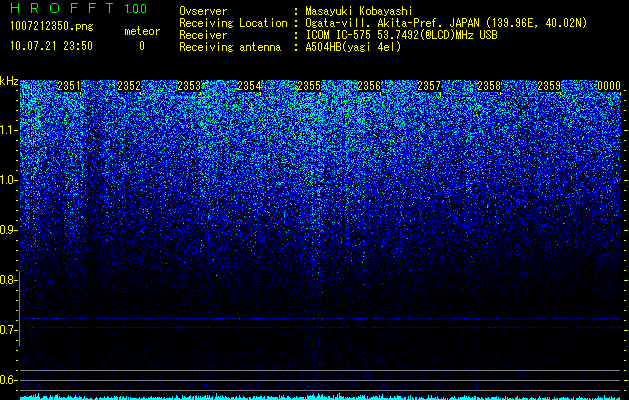Click observer name Masayuki Kobayashi

tap(359, 11)
